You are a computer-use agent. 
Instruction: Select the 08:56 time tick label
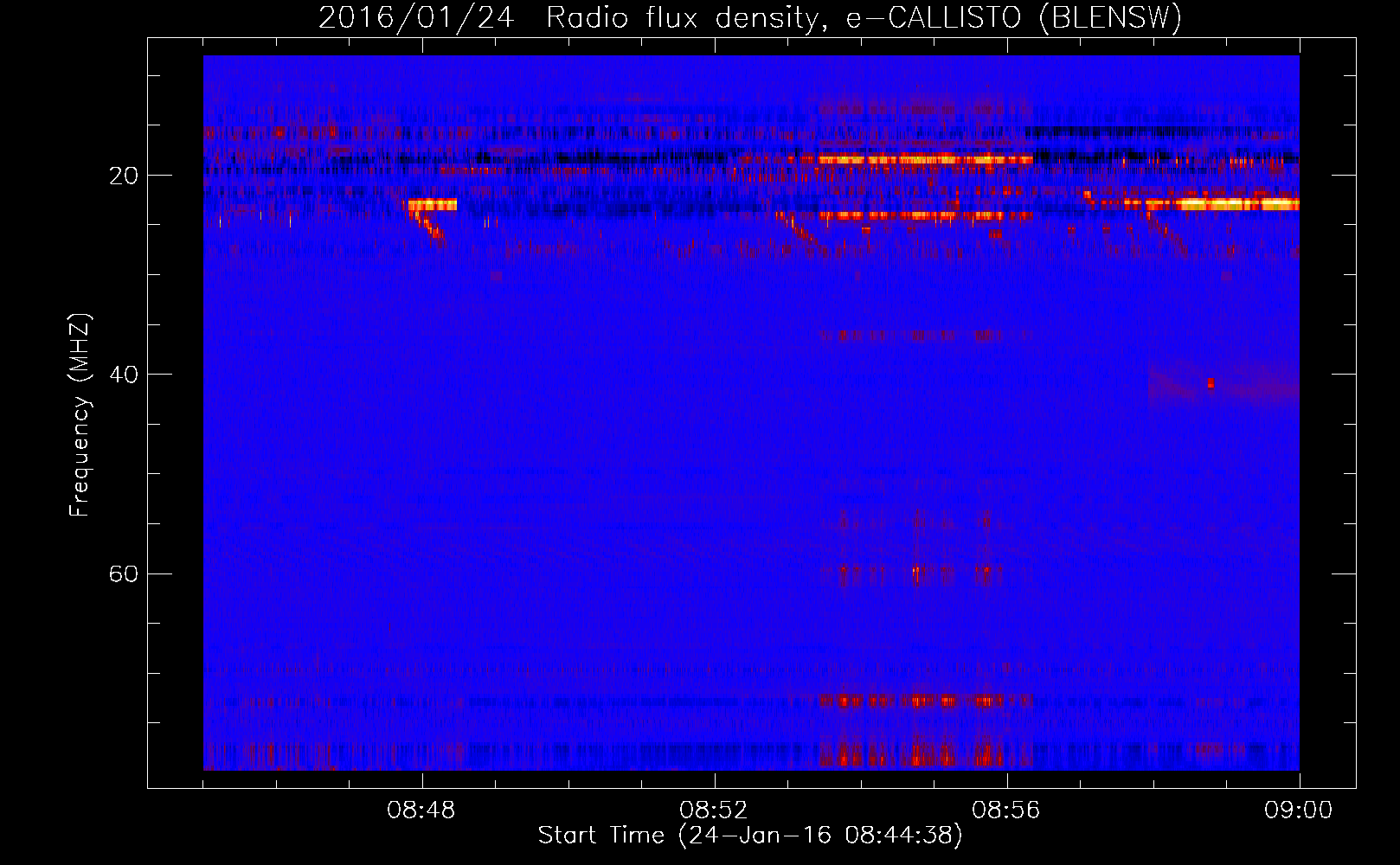[1006, 811]
